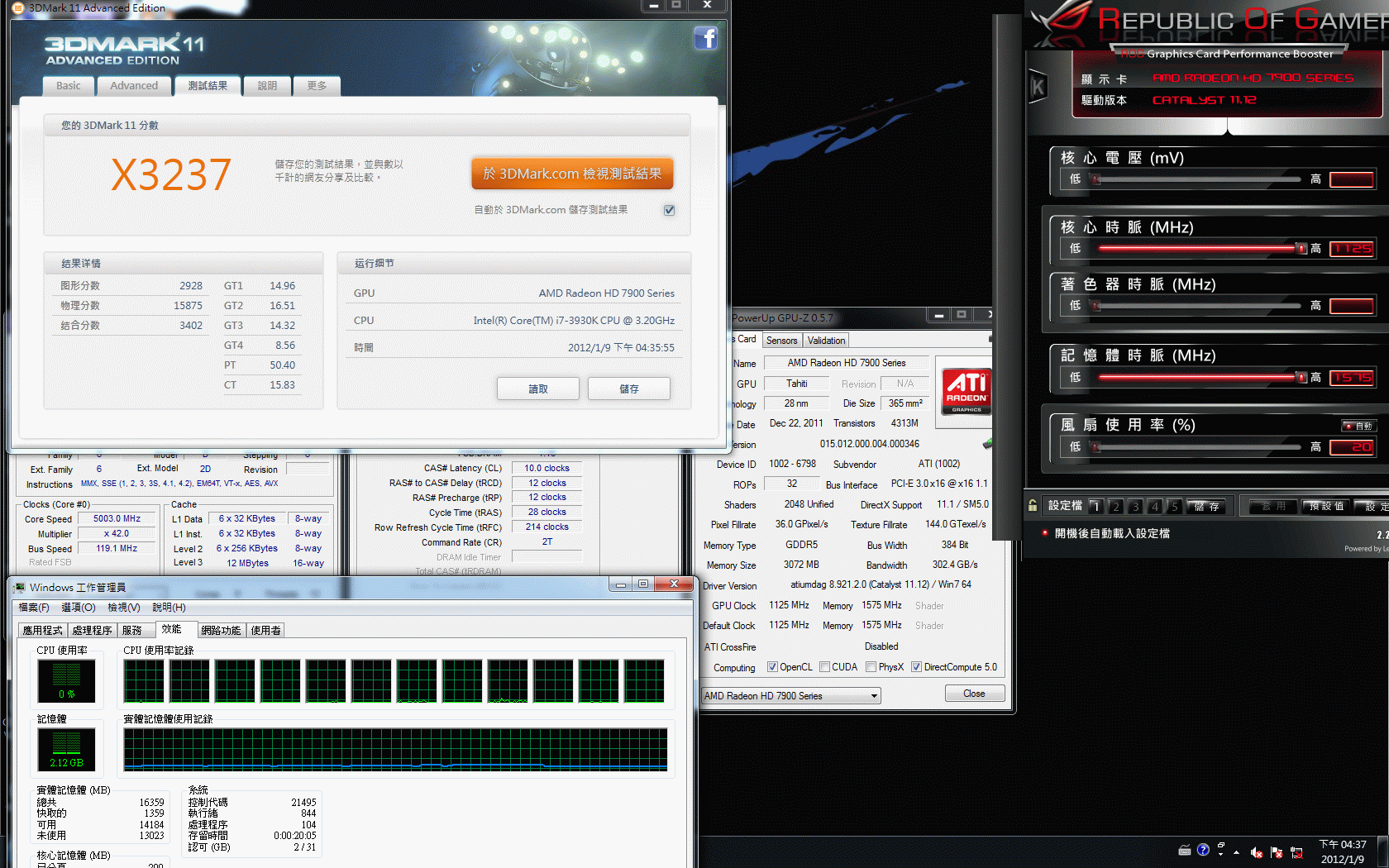Open the 檔案(F) menu in Task Manager

point(34,608)
